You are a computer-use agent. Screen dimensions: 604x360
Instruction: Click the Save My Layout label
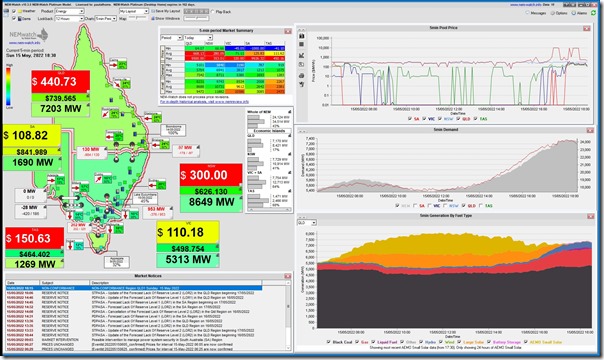coord(169,11)
